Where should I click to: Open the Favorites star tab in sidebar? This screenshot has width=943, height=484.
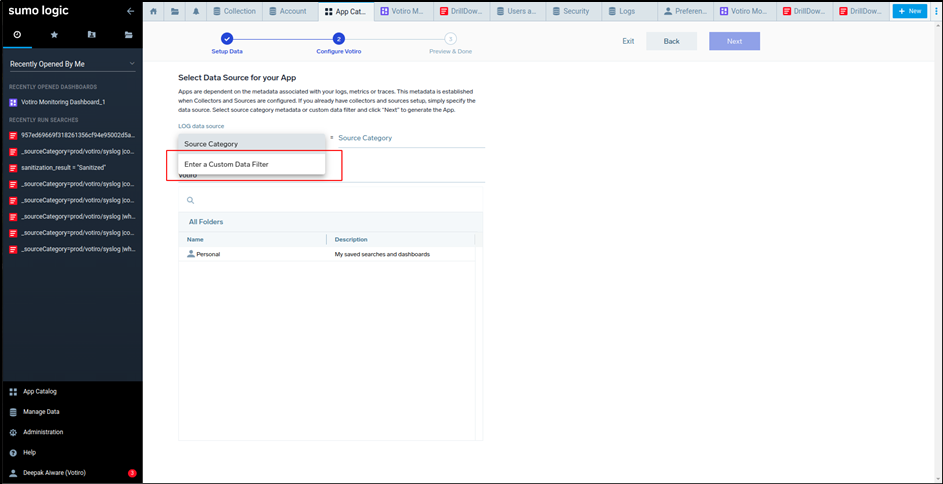pos(54,35)
